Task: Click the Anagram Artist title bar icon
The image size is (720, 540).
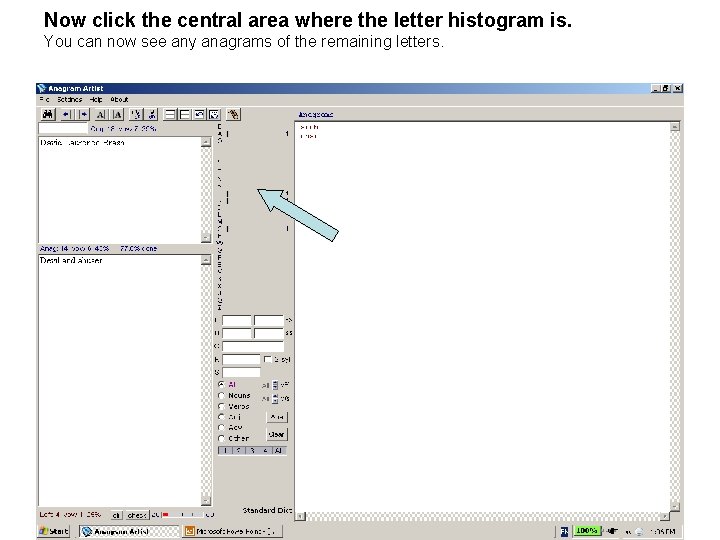Action: 42,88
